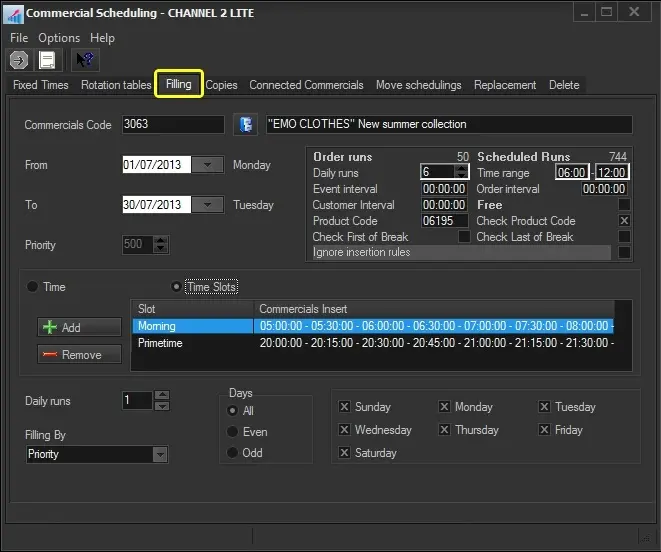661x552 pixels.
Task: Click the document page toolbar icon
Action: click(x=47, y=61)
